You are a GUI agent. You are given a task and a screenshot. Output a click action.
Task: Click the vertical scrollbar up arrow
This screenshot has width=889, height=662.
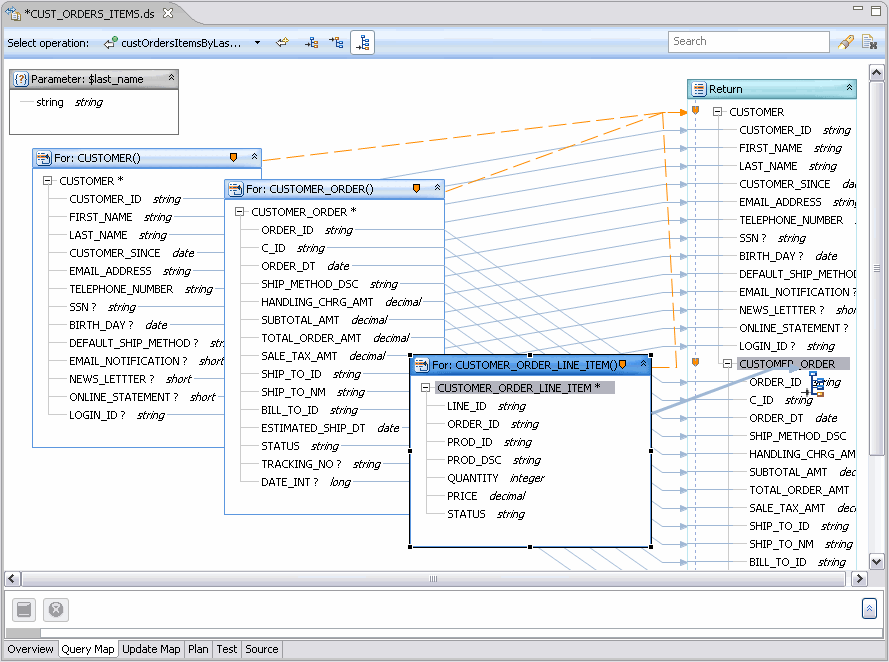tap(877, 73)
